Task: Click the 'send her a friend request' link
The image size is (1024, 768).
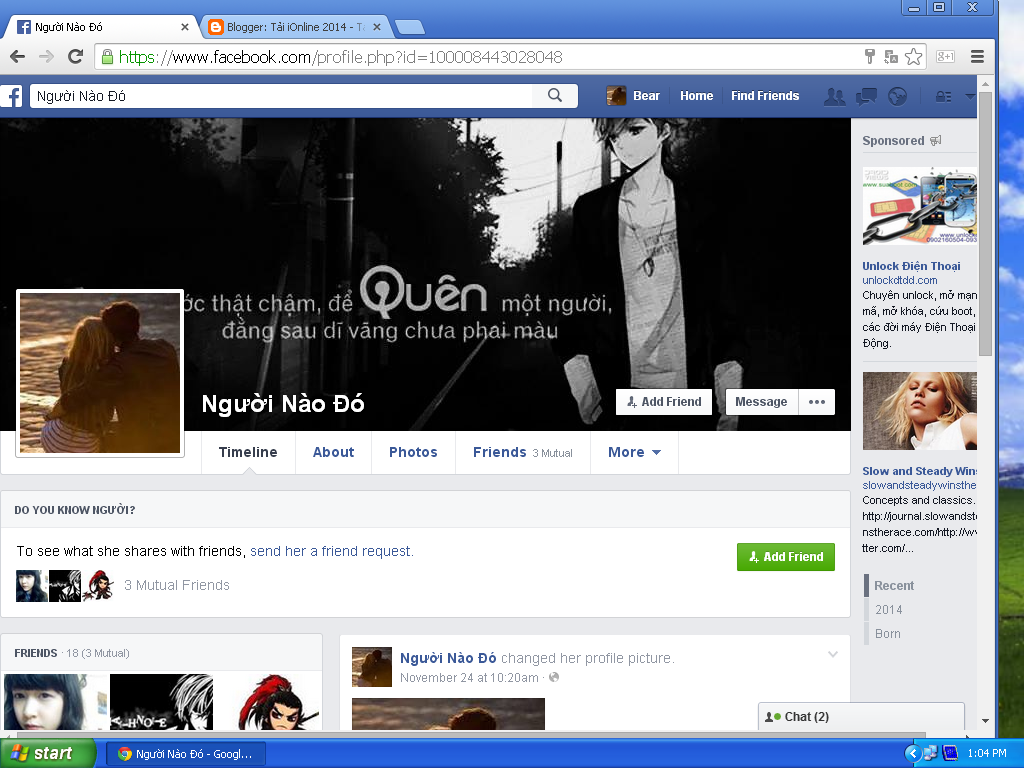Action: [332, 551]
